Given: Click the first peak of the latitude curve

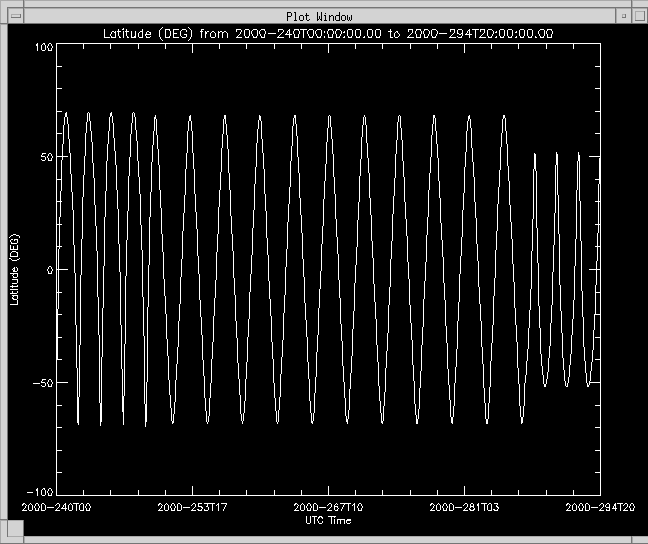Looking at the screenshot, I should [66, 113].
